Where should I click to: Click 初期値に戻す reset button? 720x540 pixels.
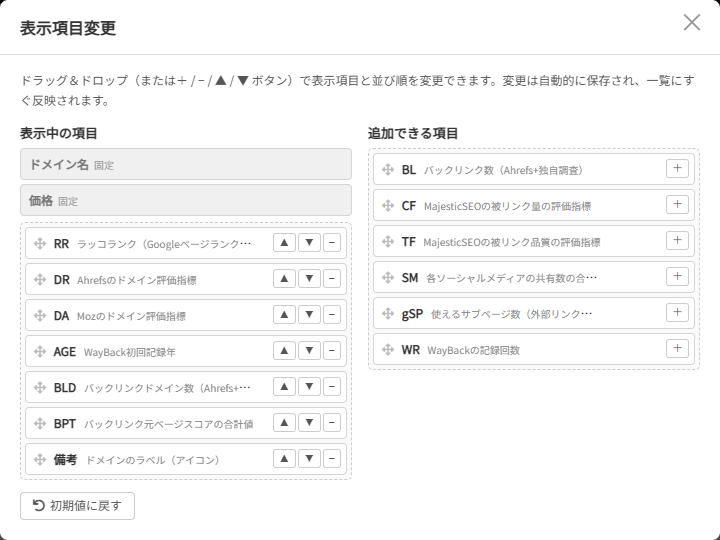click(78, 506)
